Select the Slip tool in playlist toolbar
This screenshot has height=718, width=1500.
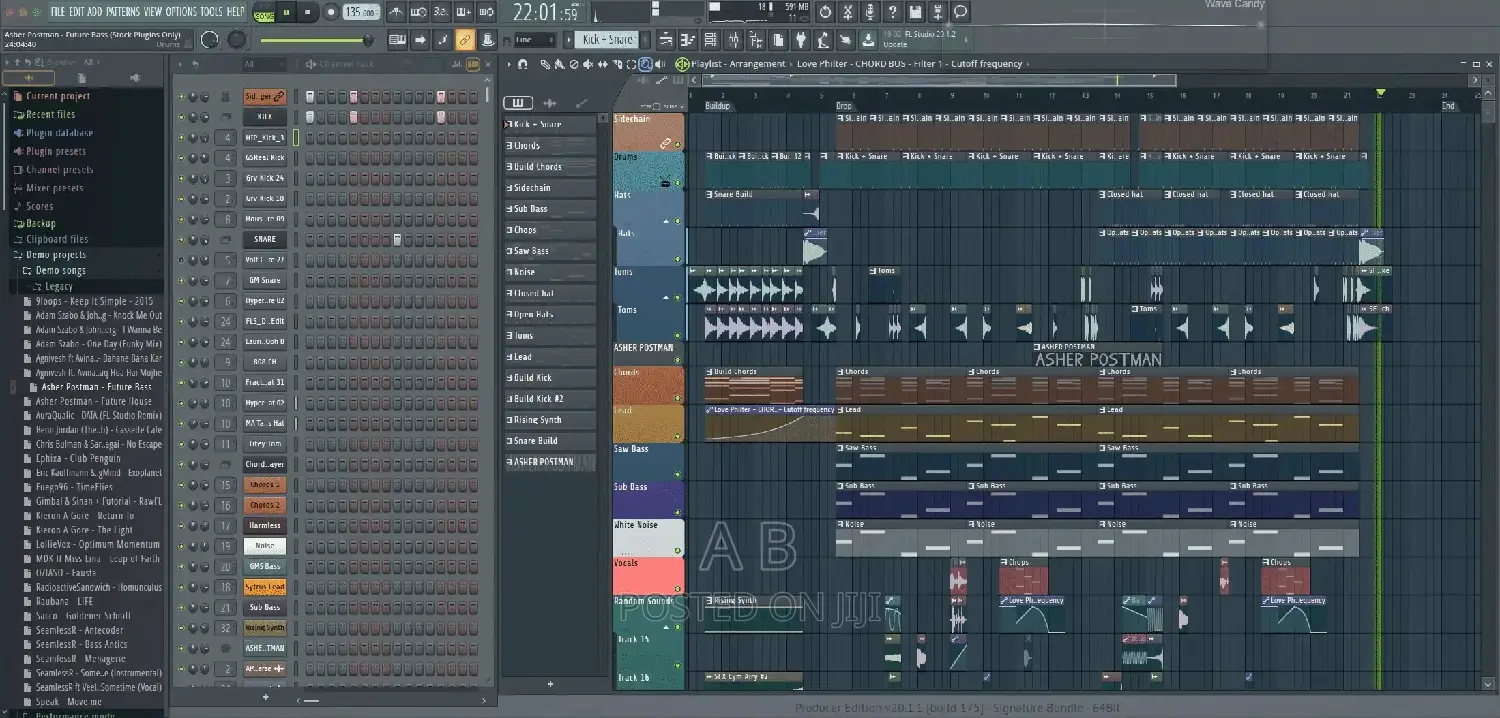click(x=602, y=64)
